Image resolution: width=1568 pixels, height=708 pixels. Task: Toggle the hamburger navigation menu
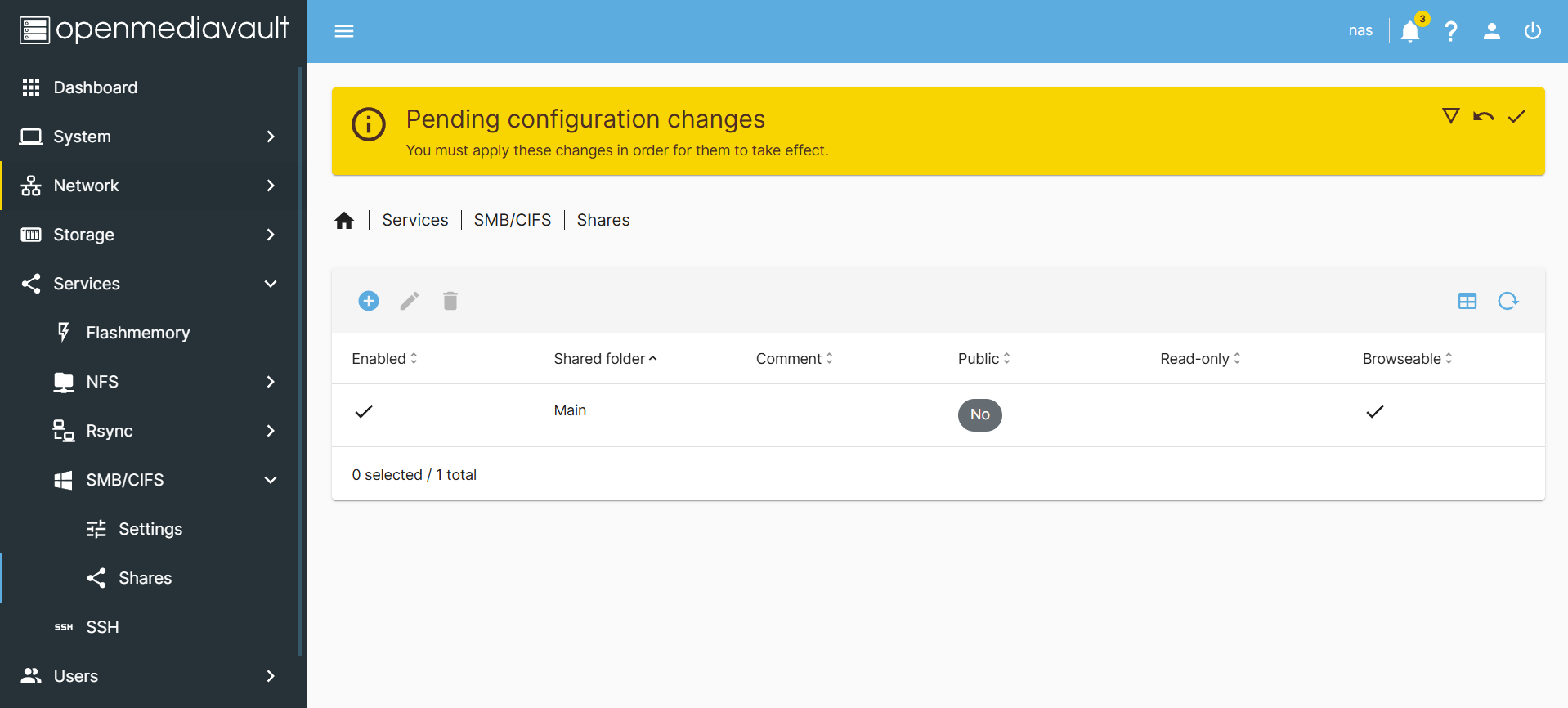coord(344,31)
